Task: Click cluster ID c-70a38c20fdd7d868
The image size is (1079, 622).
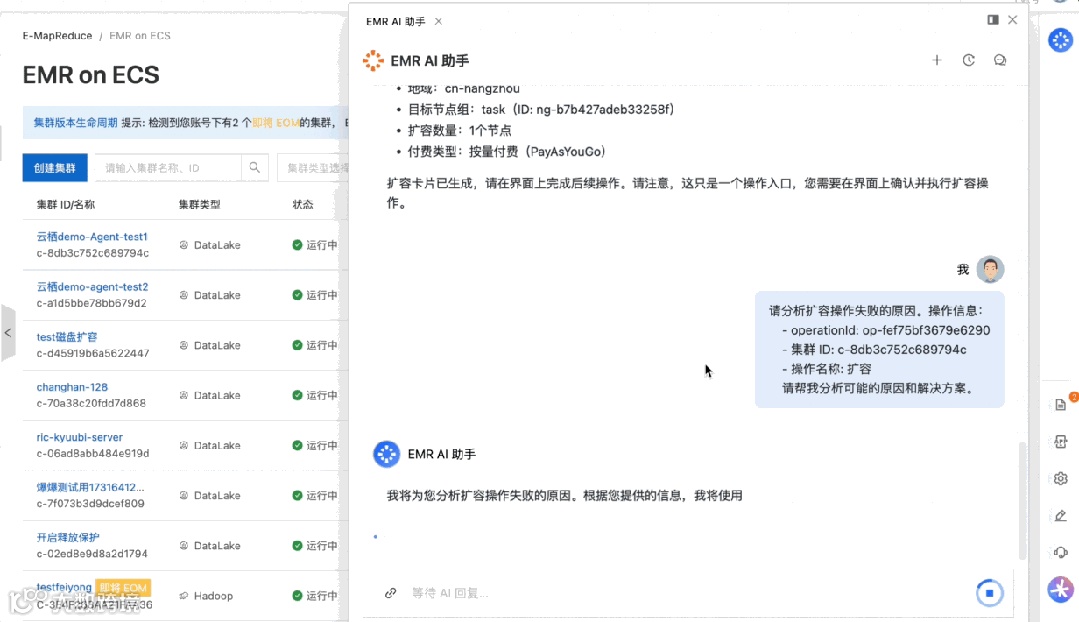Action: [91, 403]
